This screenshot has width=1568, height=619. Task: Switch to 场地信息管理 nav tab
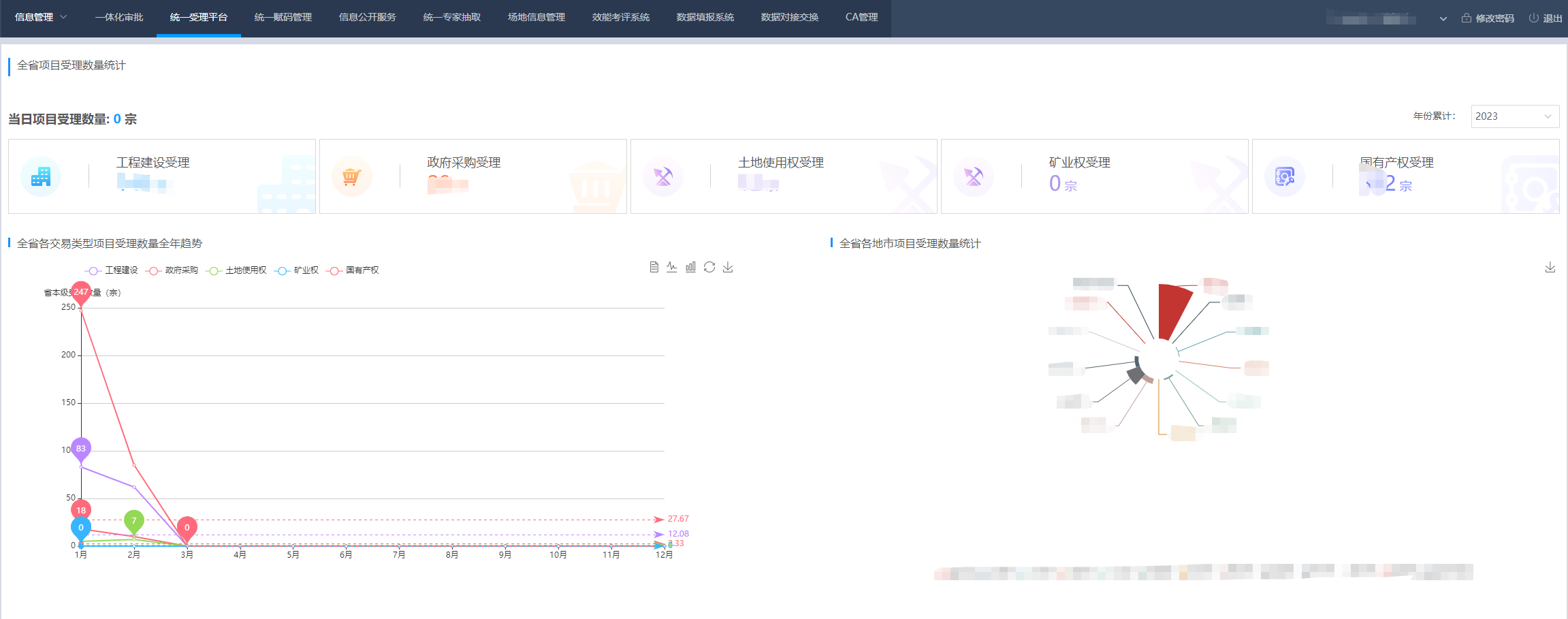[x=537, y=18]
